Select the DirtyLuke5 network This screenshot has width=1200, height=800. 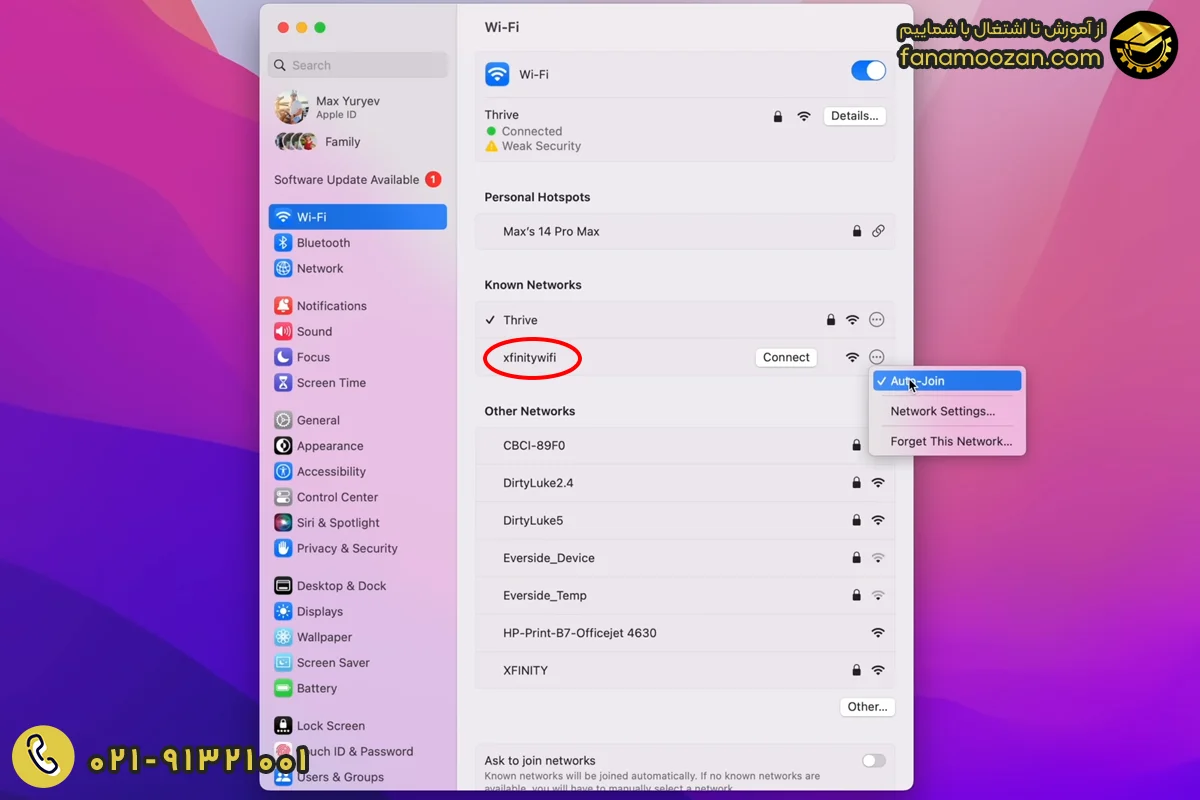(x=684, y=521)
